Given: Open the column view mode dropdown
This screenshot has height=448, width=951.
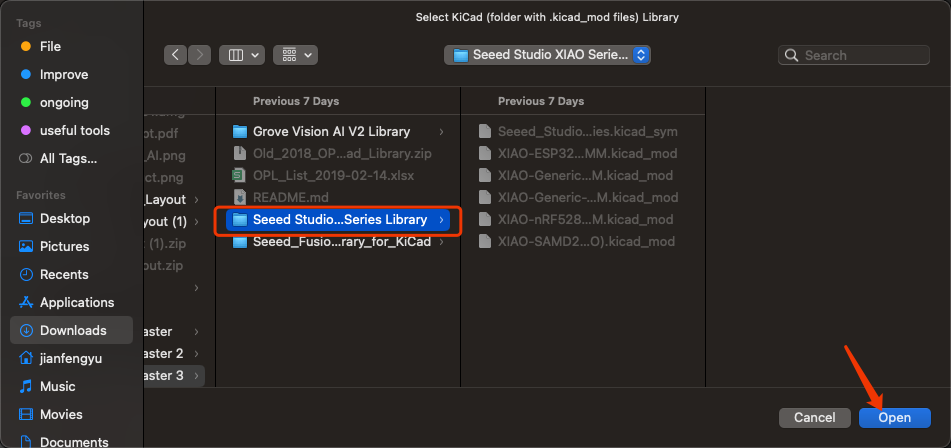Looking at the screenshot, I should tap(241, 55).
